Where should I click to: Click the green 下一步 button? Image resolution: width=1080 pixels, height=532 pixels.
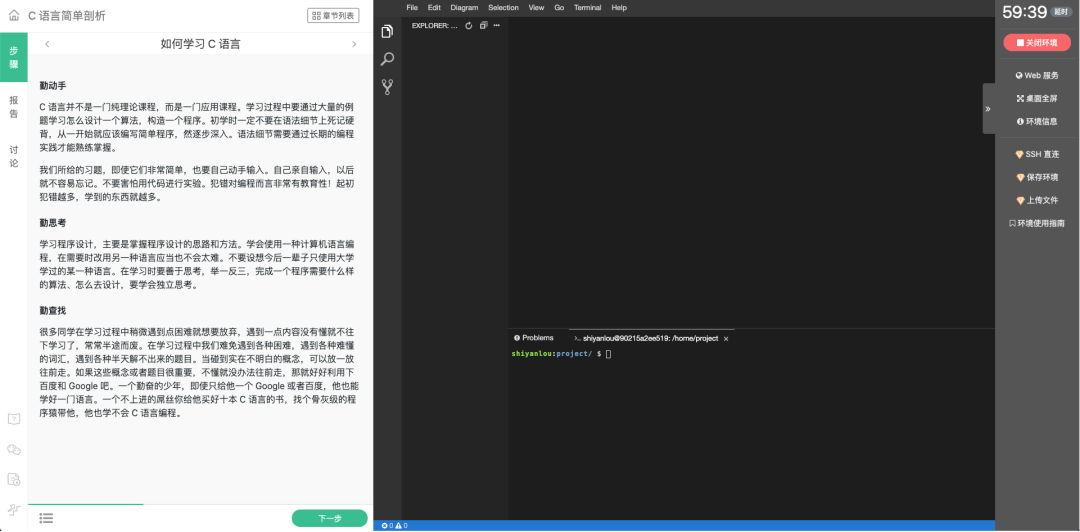[x=329, y=518]
